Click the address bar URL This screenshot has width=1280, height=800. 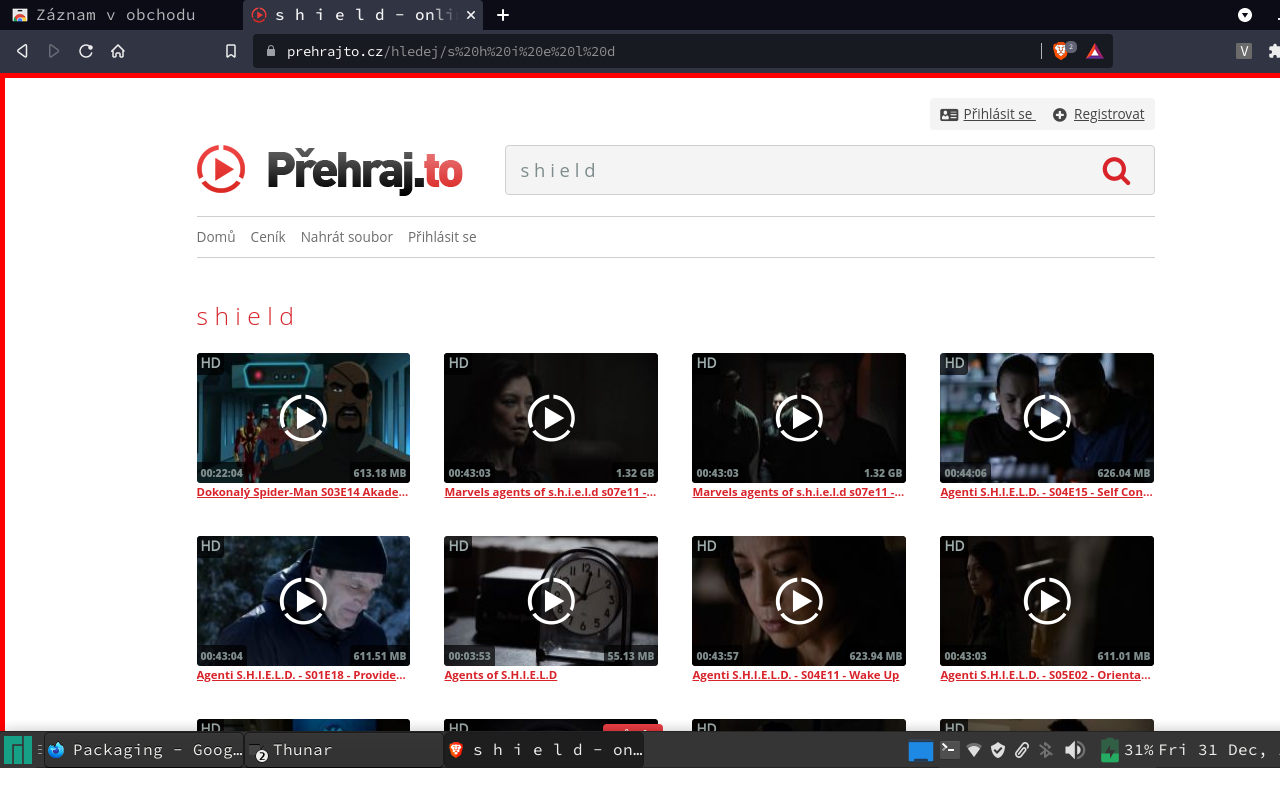point(451,51)
